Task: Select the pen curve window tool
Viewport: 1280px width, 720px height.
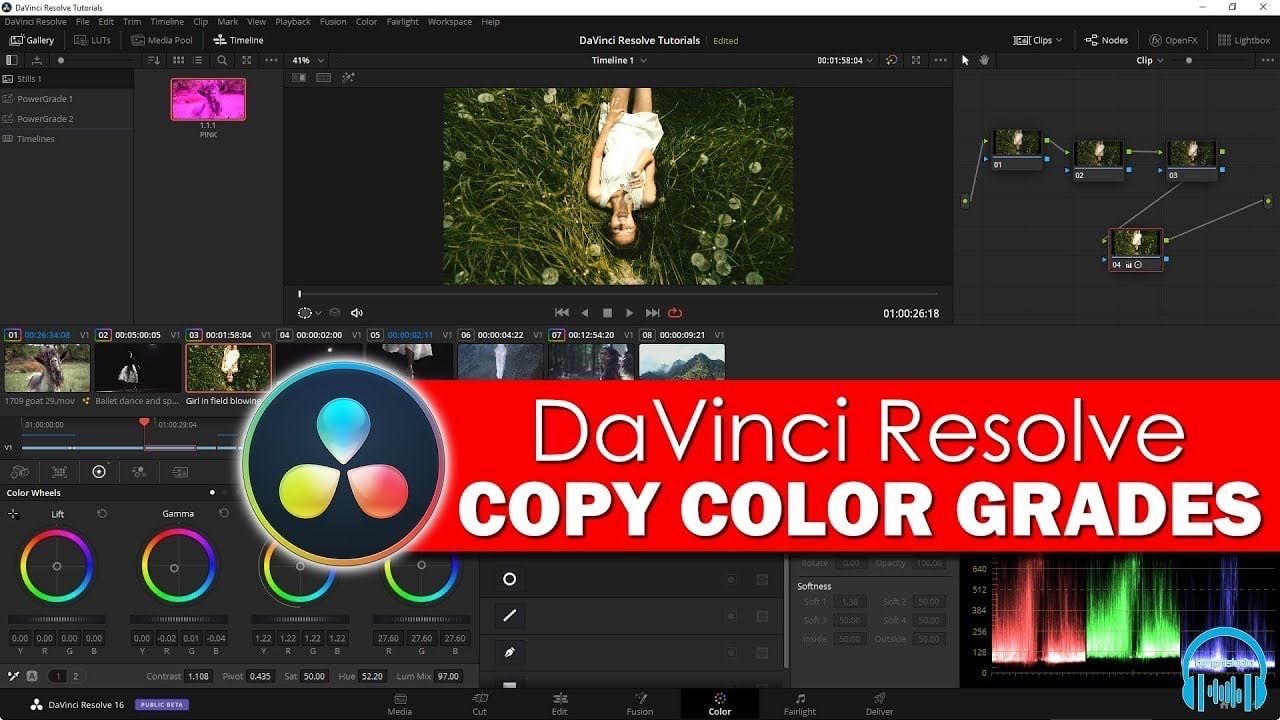Action: [x=509, y=652]
